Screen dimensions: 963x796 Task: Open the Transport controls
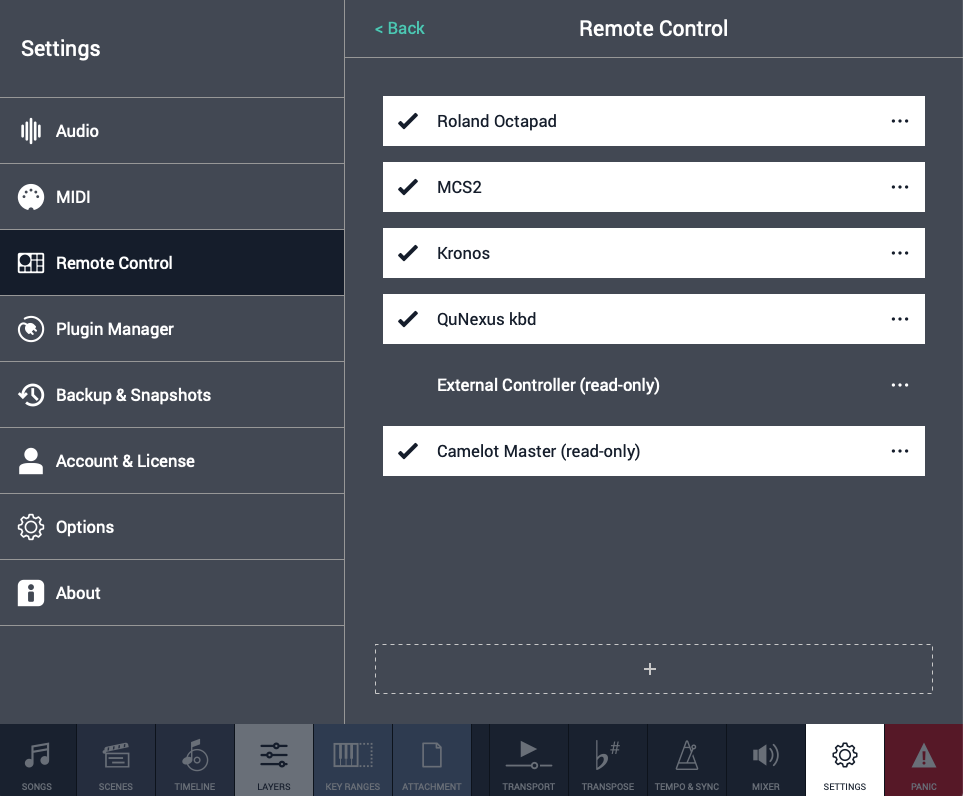528,760
